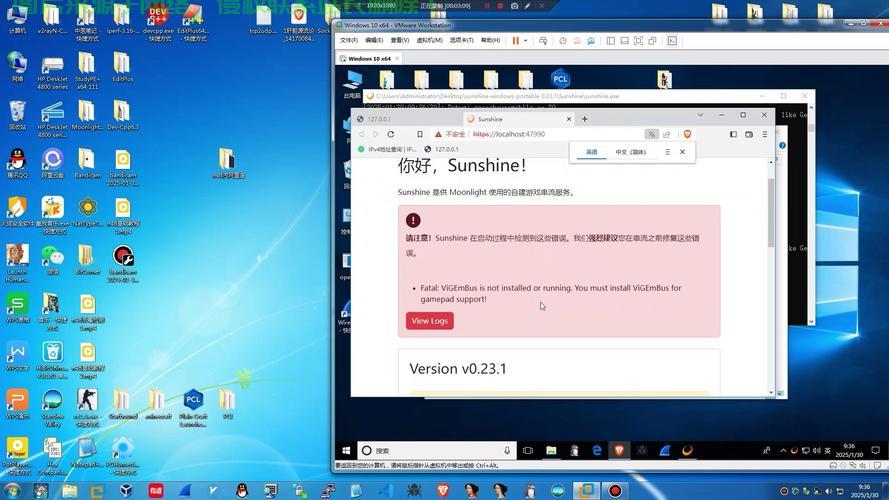This screenshot has height=500, width=889.
Task: Close the translate popup
Action: click(683, 152)
